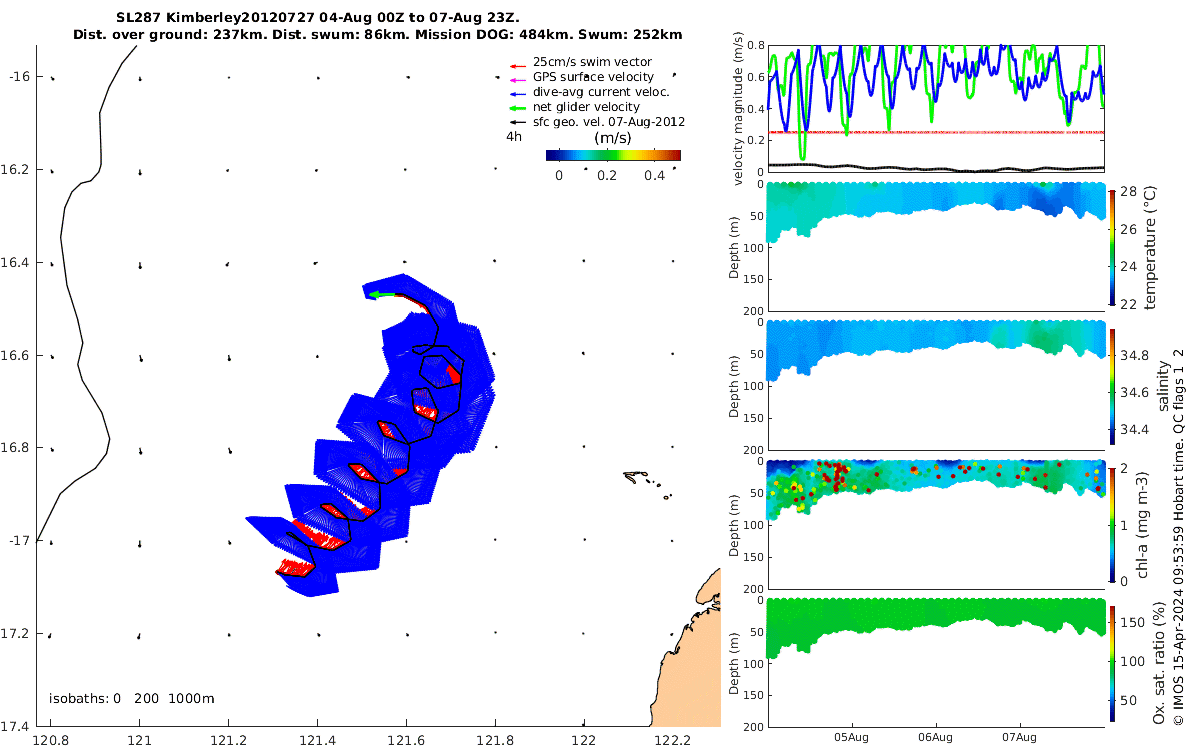Click the map latitude tick '-17'
The image size is (1200, 750).
click(x=20, y=541)
